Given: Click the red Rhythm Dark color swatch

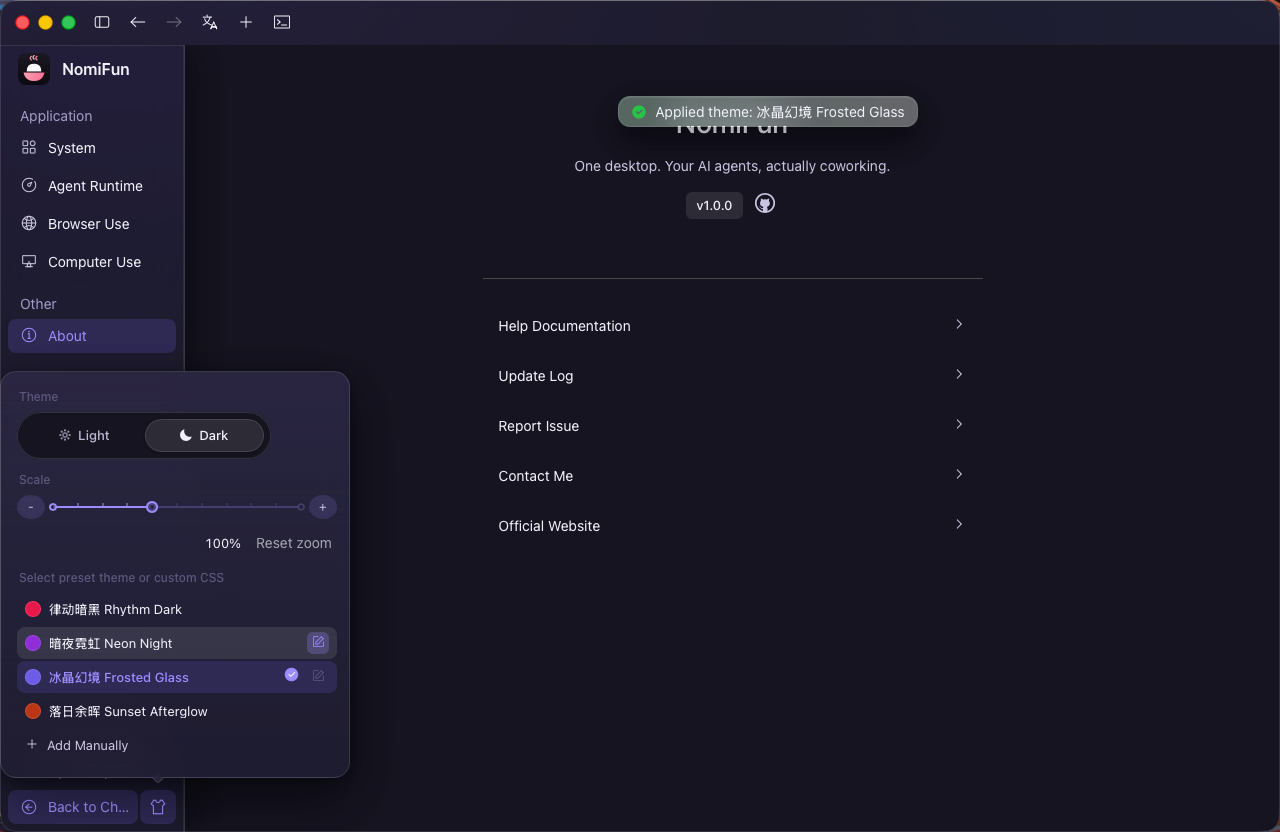Looking at the screenshot, I should (x=33, y=609).
